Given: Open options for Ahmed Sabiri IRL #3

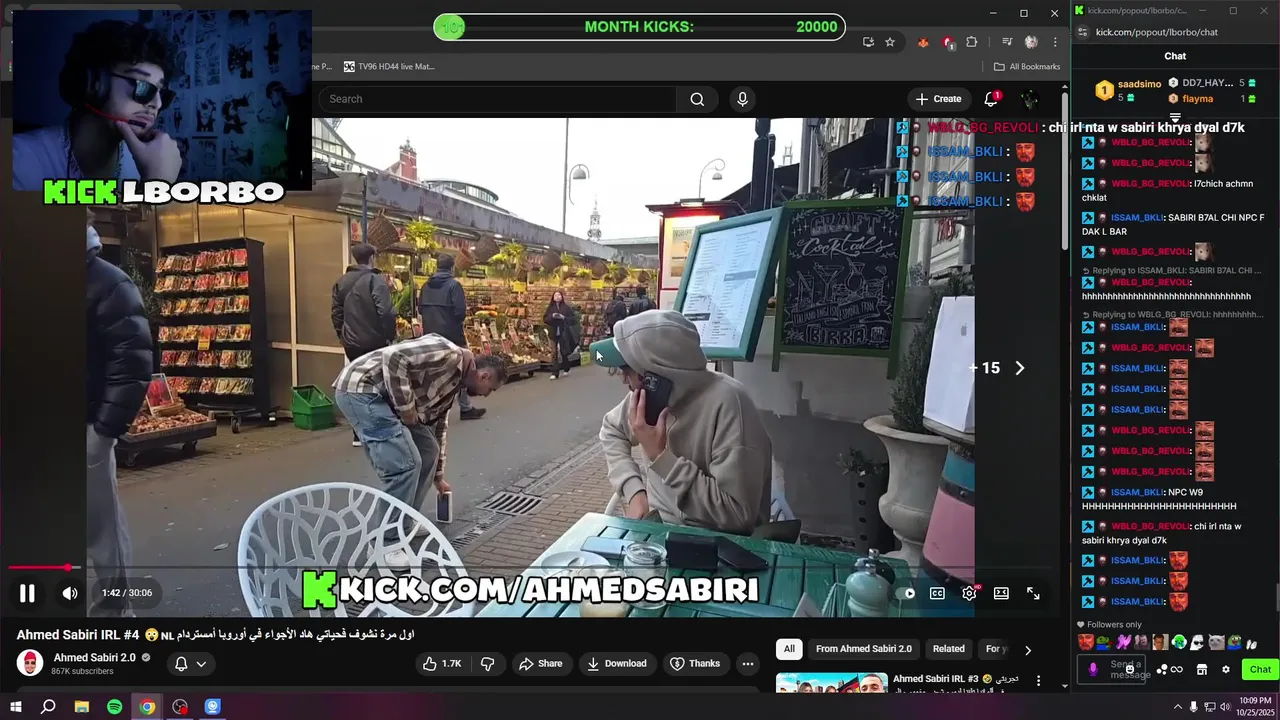Looking at the screenshot, I should pyautogui.click(x=1038, y=681).
